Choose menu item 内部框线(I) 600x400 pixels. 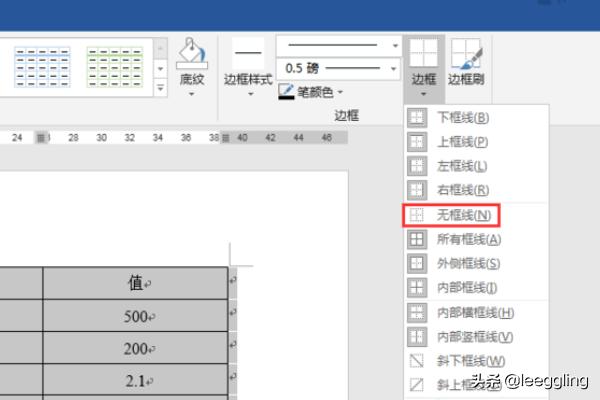[477, 287]
